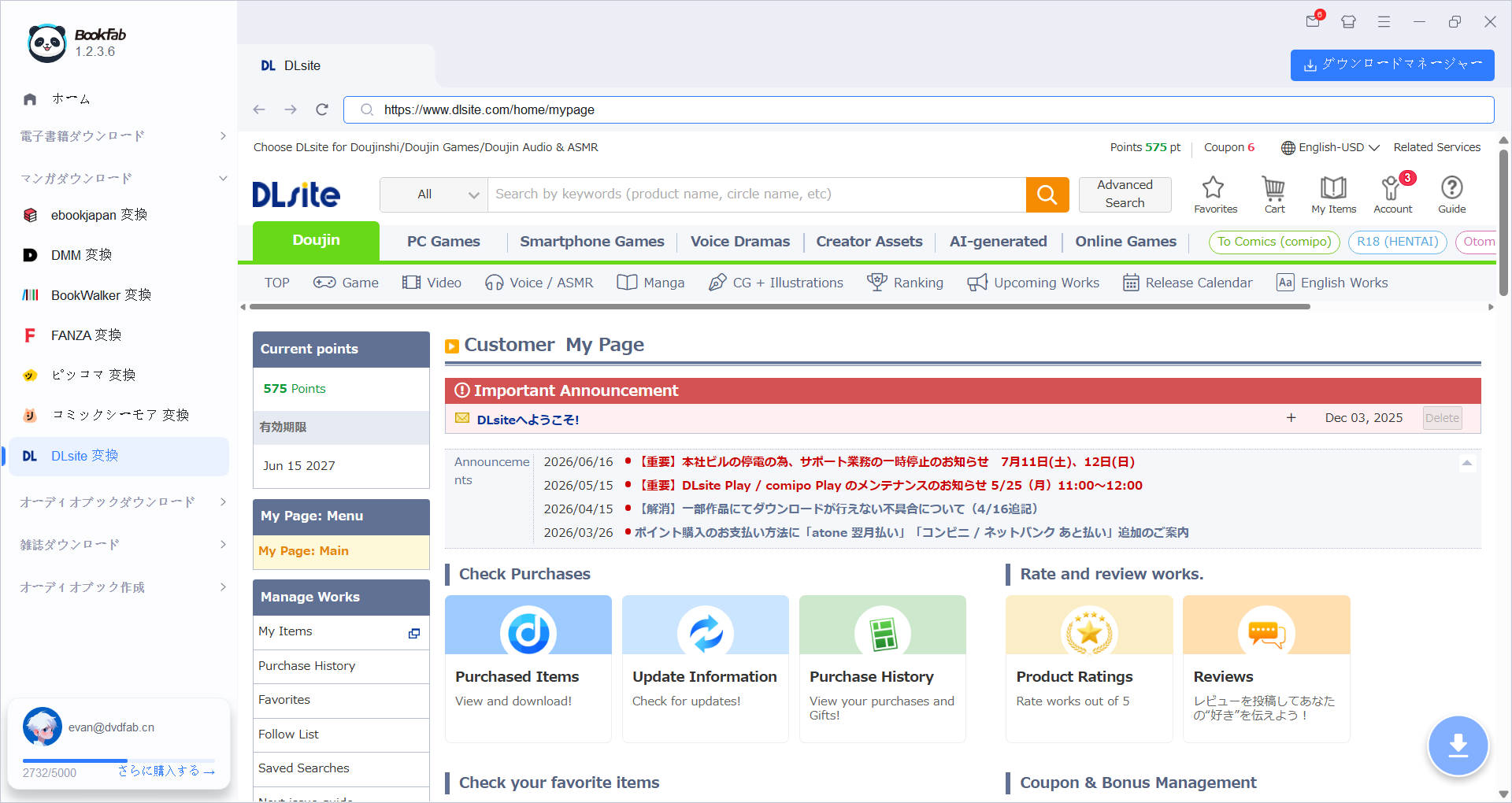Open My Items book icon in header

[x=1333, y=194]
